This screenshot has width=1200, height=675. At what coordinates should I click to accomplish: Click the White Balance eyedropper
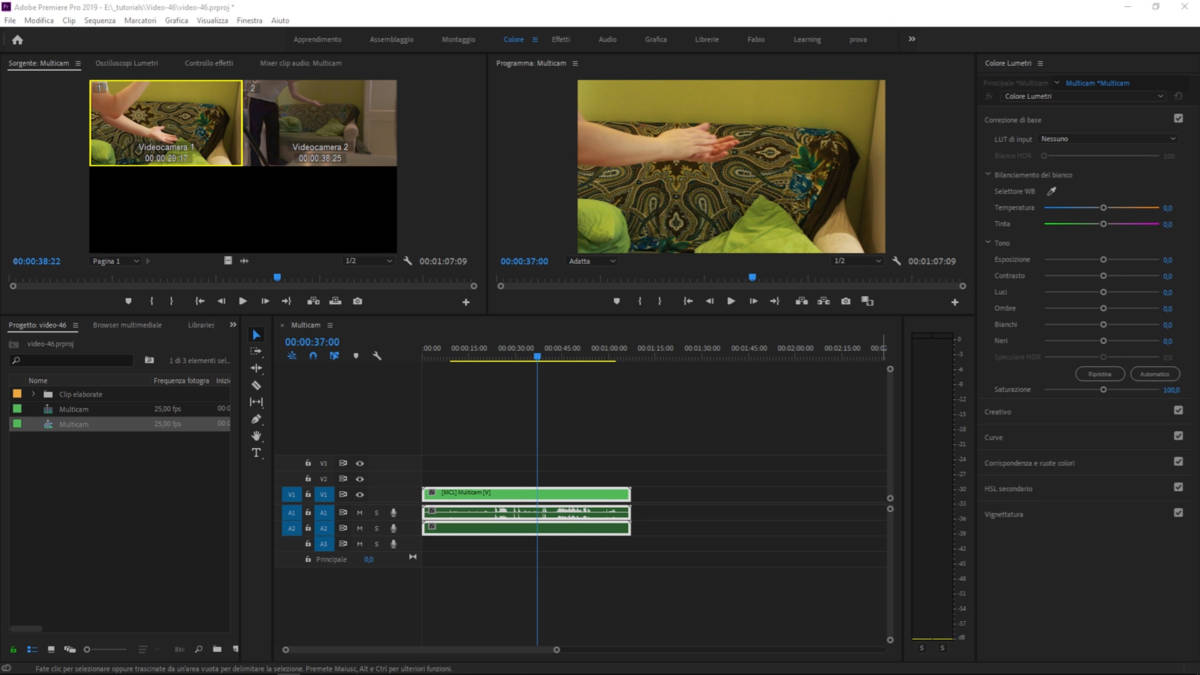[x=1051, y=191]
